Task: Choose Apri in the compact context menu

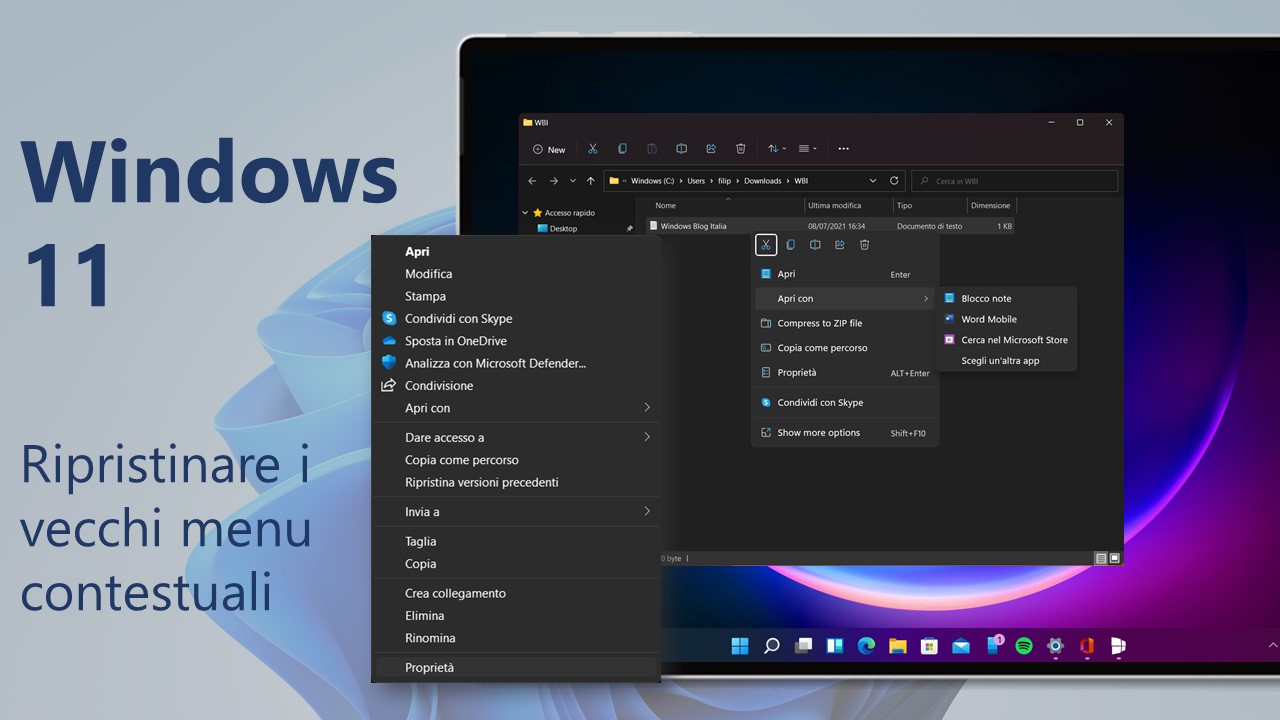Action: click(x=845, y=274)
